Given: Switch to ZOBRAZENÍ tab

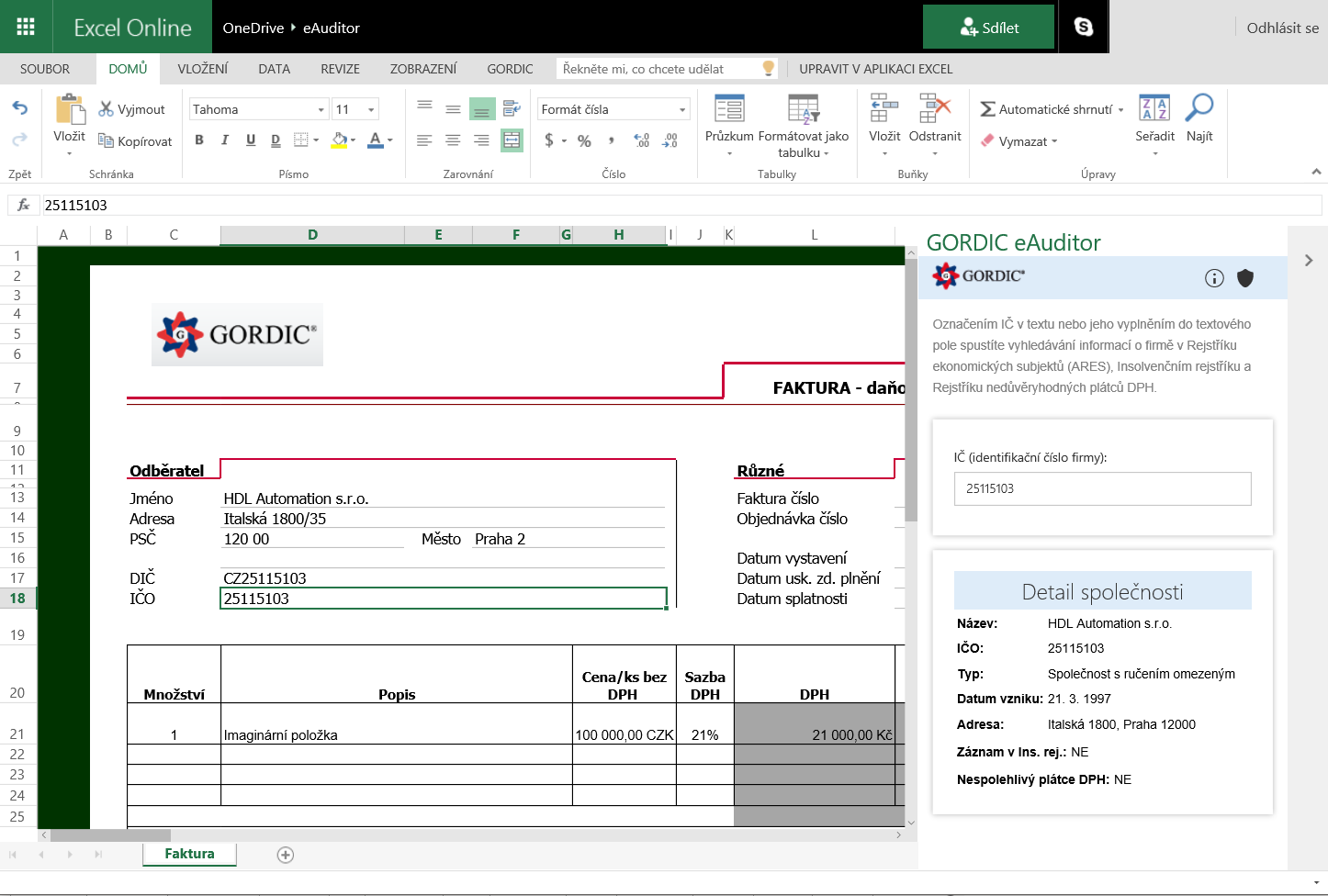Looking at the screenshot, I should (x=423, y=69).
